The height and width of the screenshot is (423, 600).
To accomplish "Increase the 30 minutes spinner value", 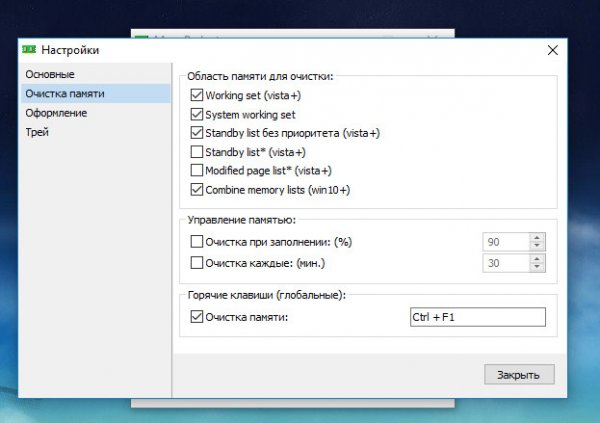I will coord(537,258).
